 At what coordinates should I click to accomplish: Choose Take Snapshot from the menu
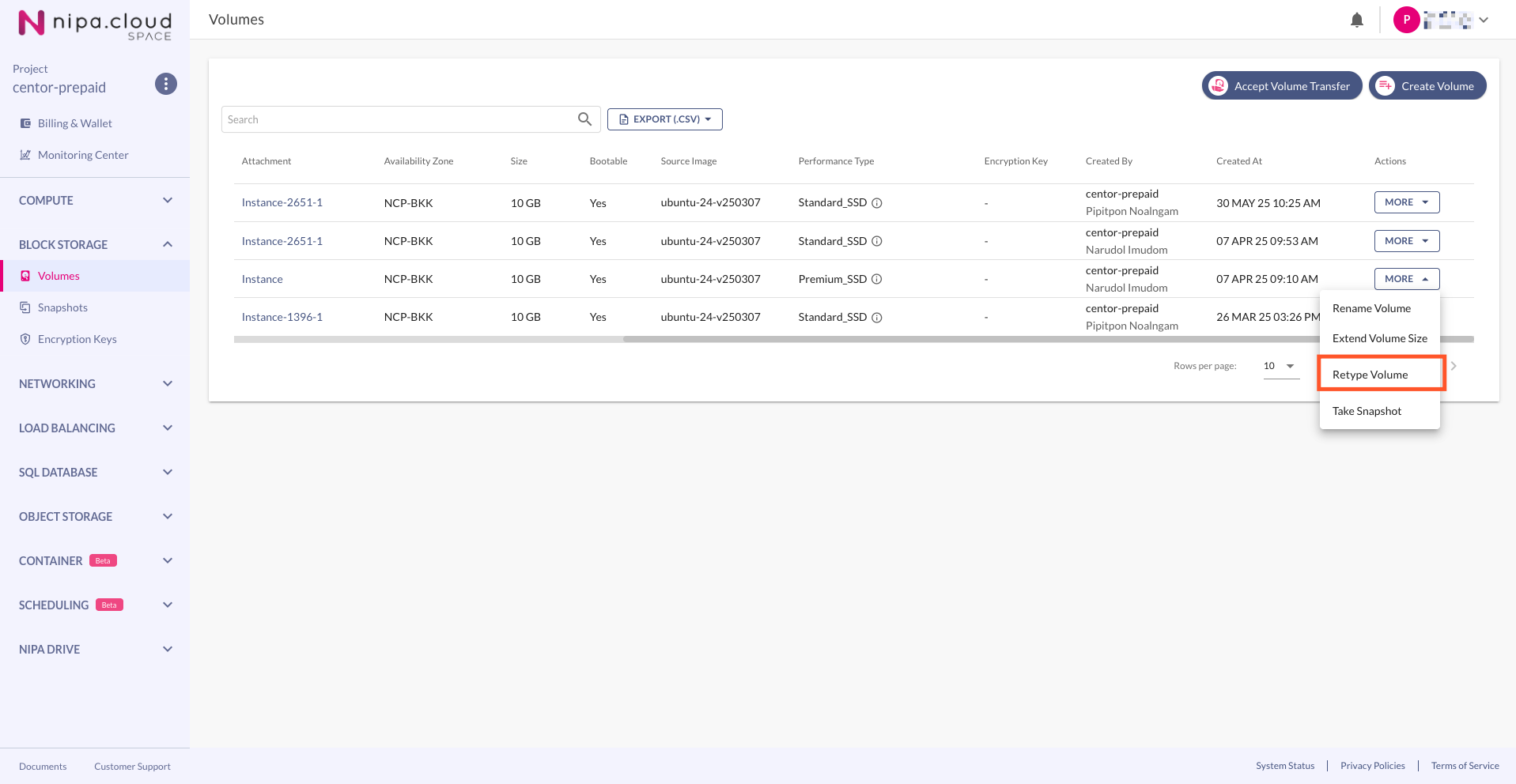[1367, 411]
